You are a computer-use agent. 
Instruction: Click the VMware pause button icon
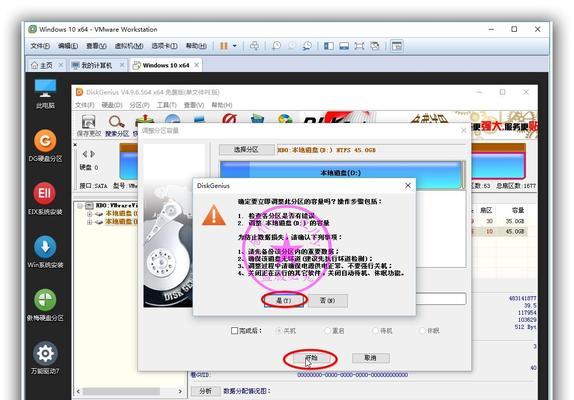click(x=224, y=46)
